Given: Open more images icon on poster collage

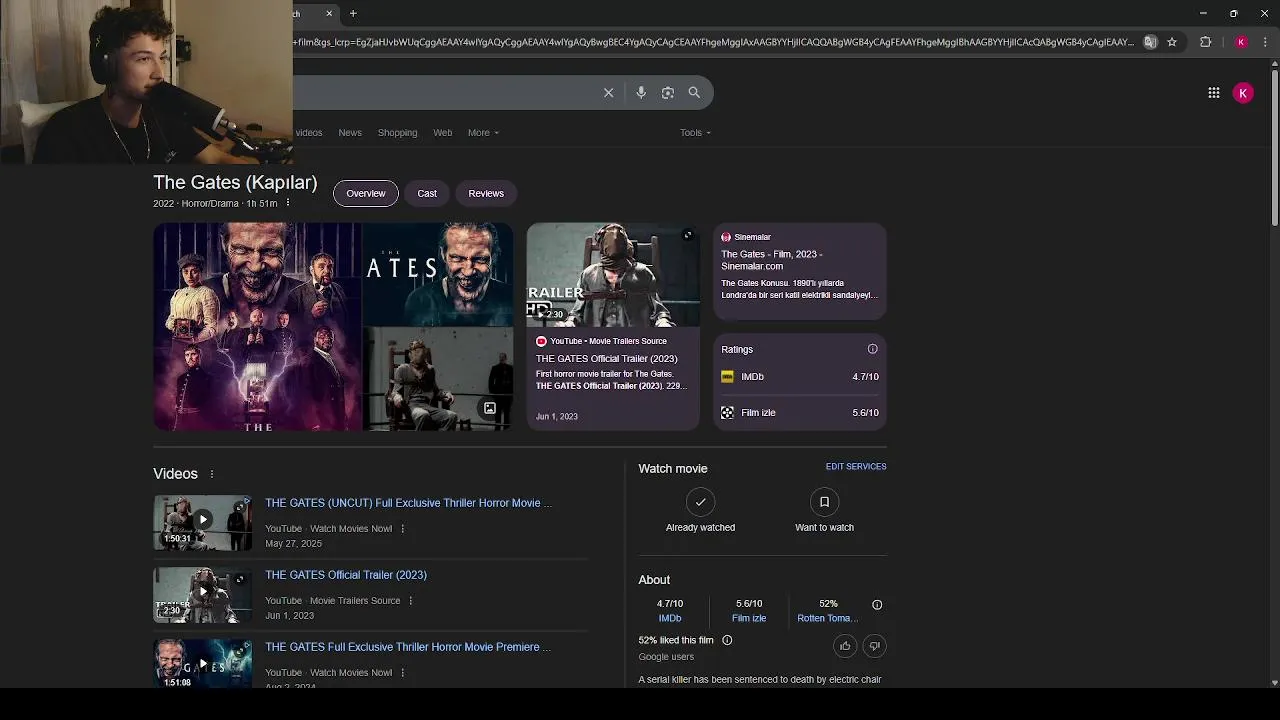Looking at the screenshot, I should [490, 408].
